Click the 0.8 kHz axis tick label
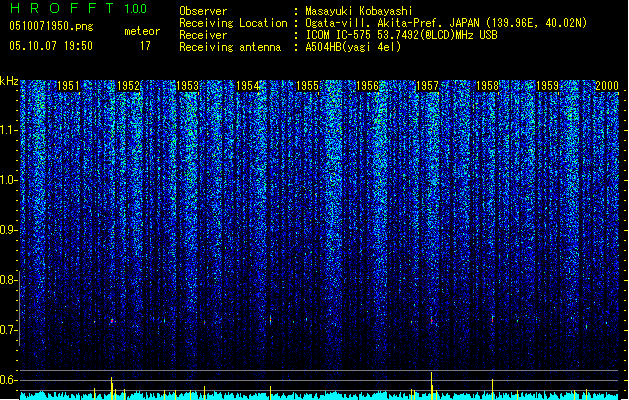629x400 pixels. pyautogui.click(x=8, y=280)
